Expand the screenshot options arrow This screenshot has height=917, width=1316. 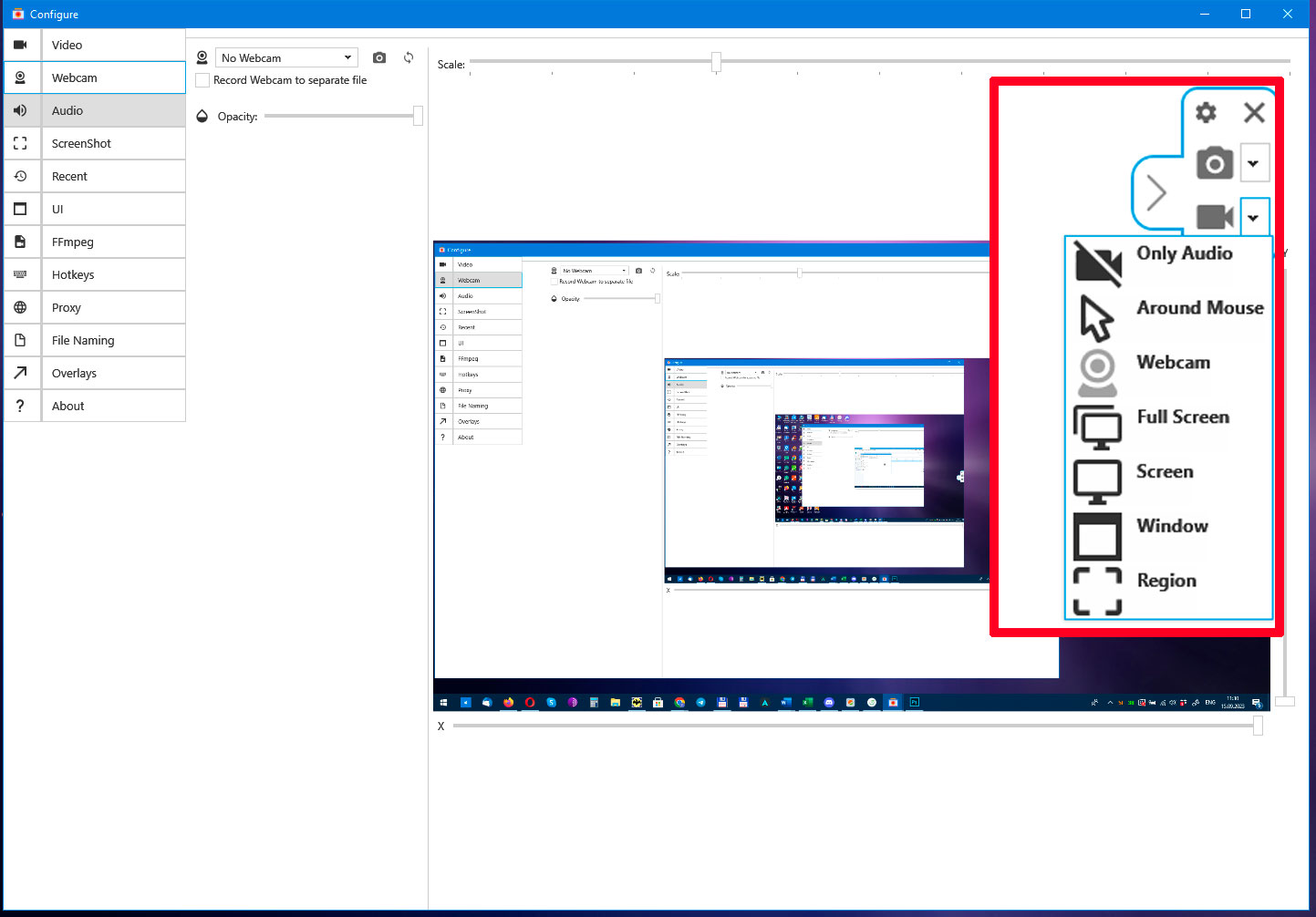1253,163
